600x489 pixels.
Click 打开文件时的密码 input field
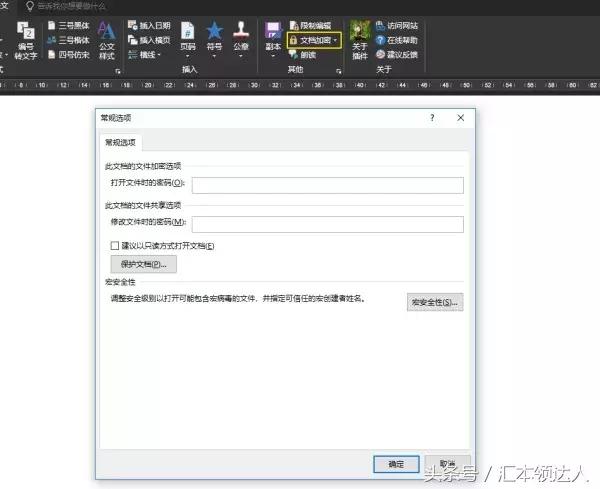point(328,185)
